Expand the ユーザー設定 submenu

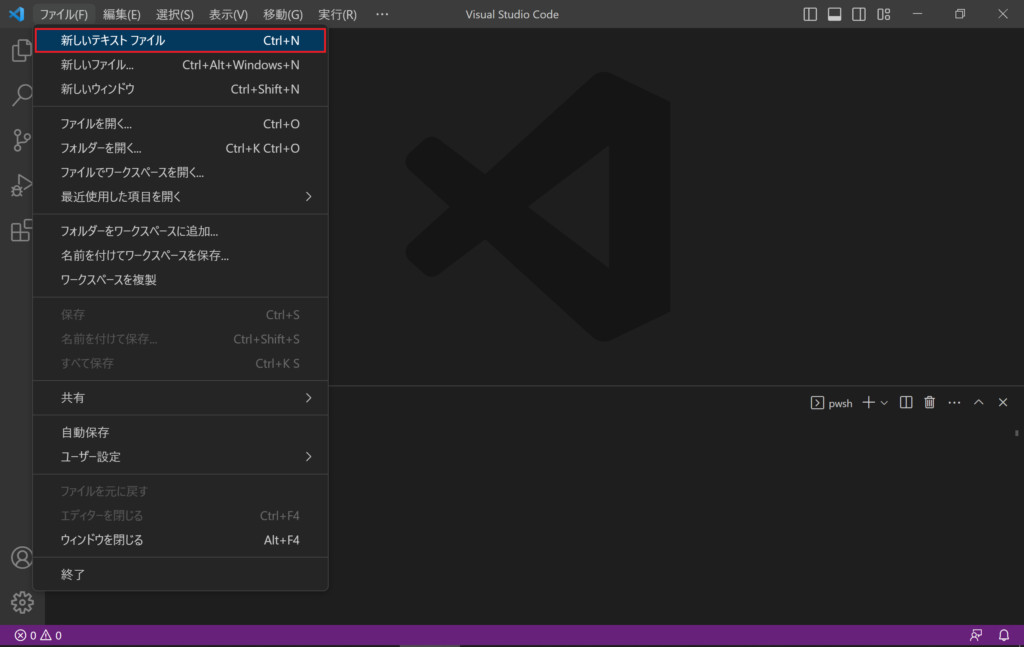tap(180, 456)
